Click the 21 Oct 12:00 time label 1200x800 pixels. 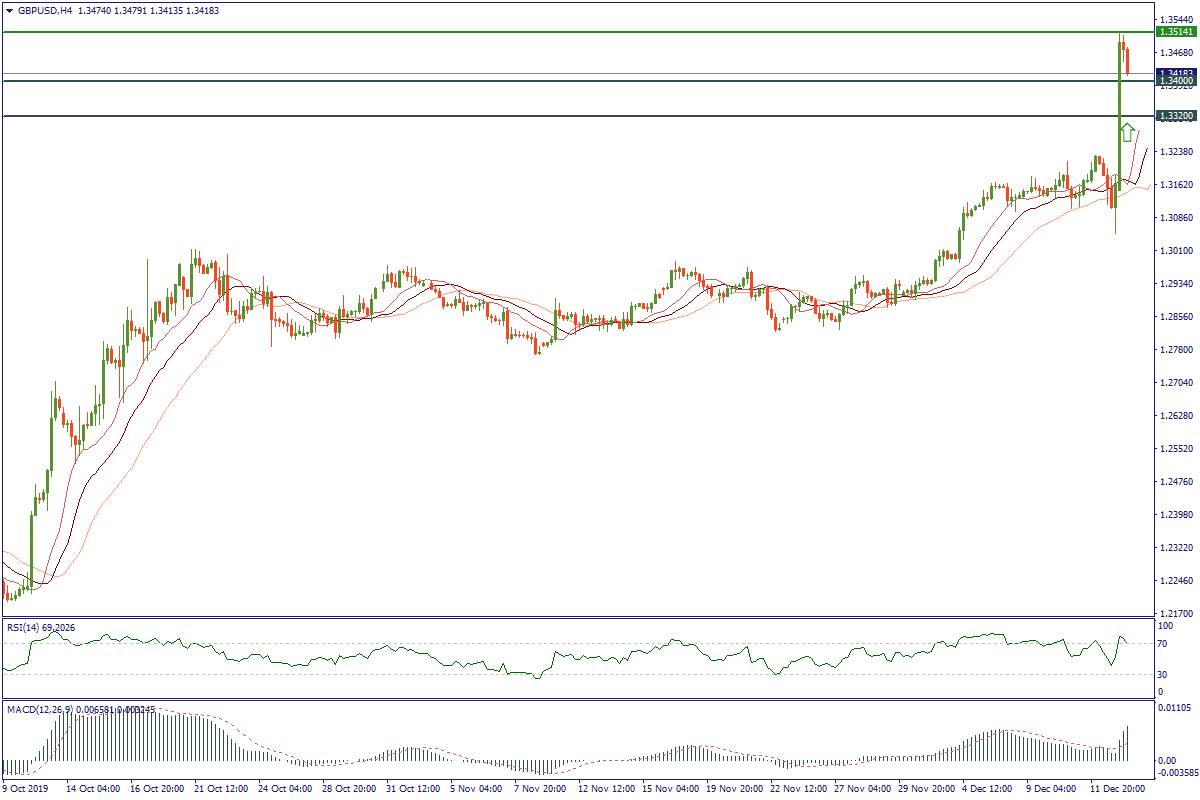[222, 788]
